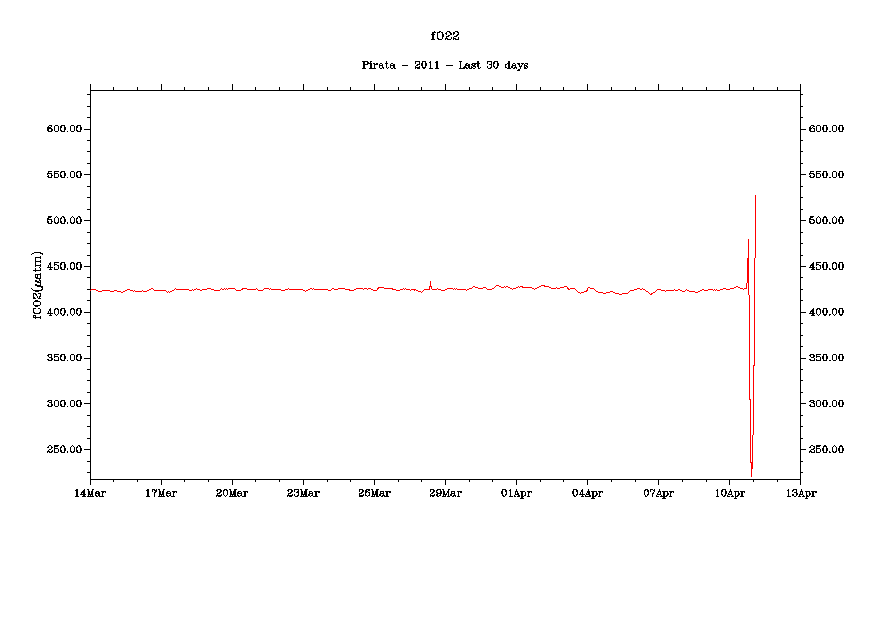Click the highest peak of the red line

755,197
